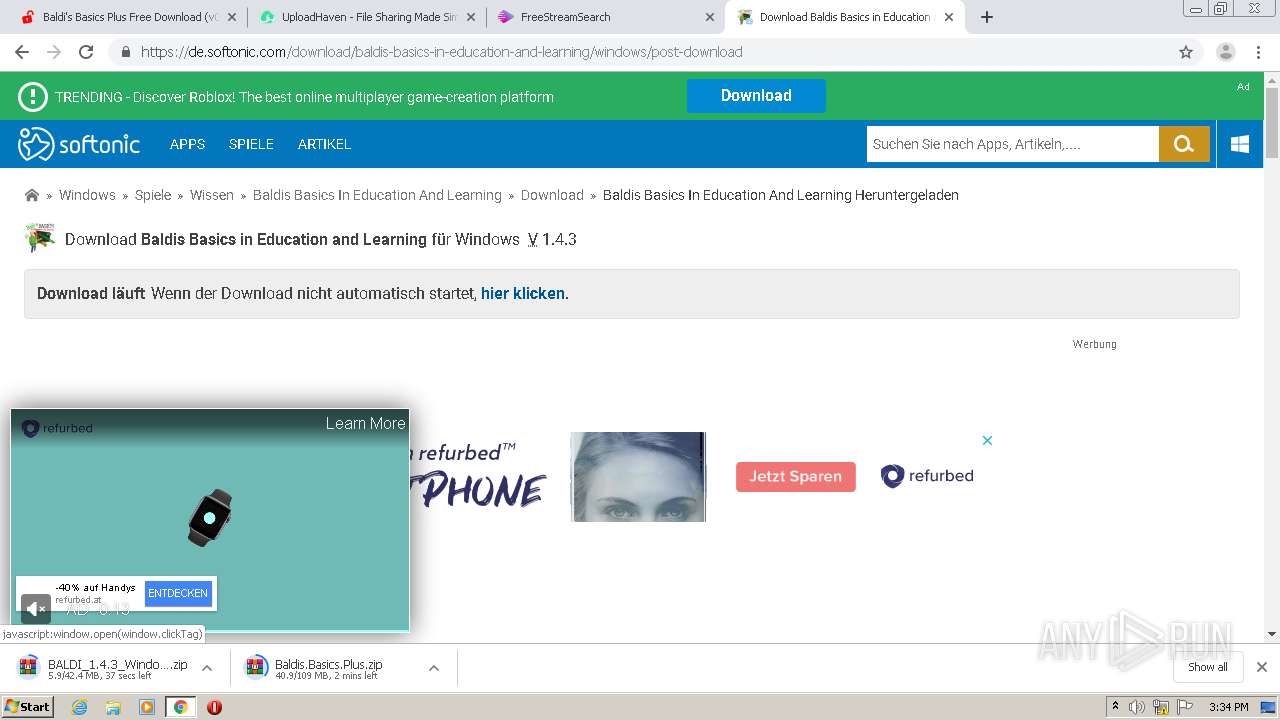This screenshot has height=720, width=1280.
Task: Click the page vertical scrollbar thumb
Action: tap(1272, 123)
